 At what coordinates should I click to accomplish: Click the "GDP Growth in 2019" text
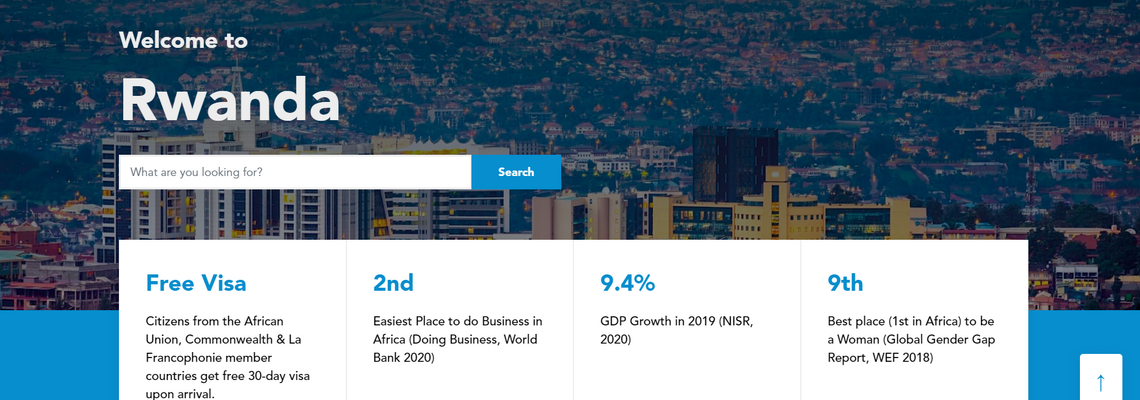[x=676, y=330]
